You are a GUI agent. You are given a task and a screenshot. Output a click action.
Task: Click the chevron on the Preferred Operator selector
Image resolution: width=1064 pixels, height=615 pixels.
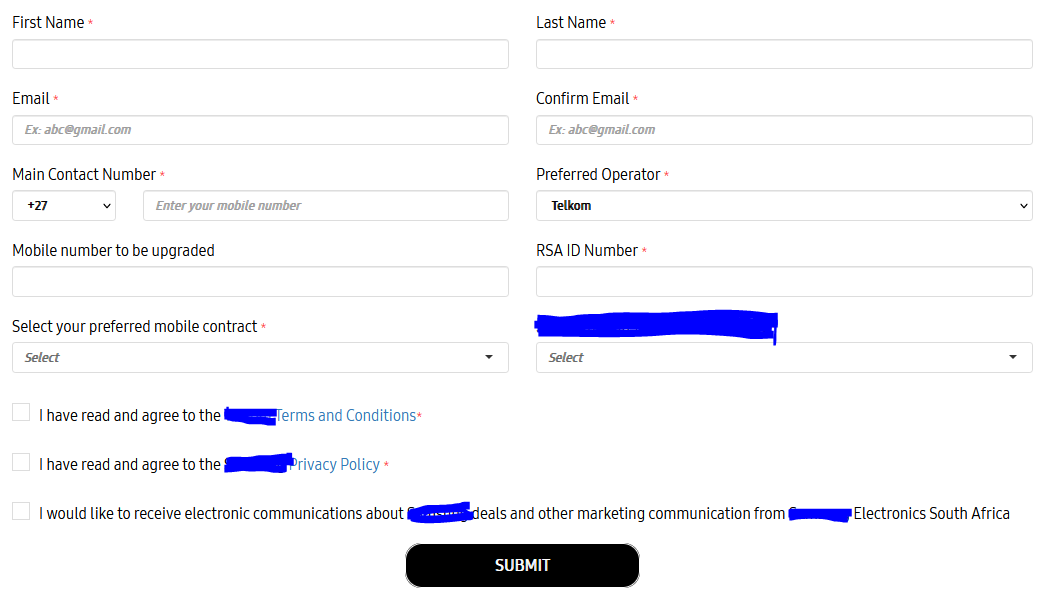click(1023, 206)
